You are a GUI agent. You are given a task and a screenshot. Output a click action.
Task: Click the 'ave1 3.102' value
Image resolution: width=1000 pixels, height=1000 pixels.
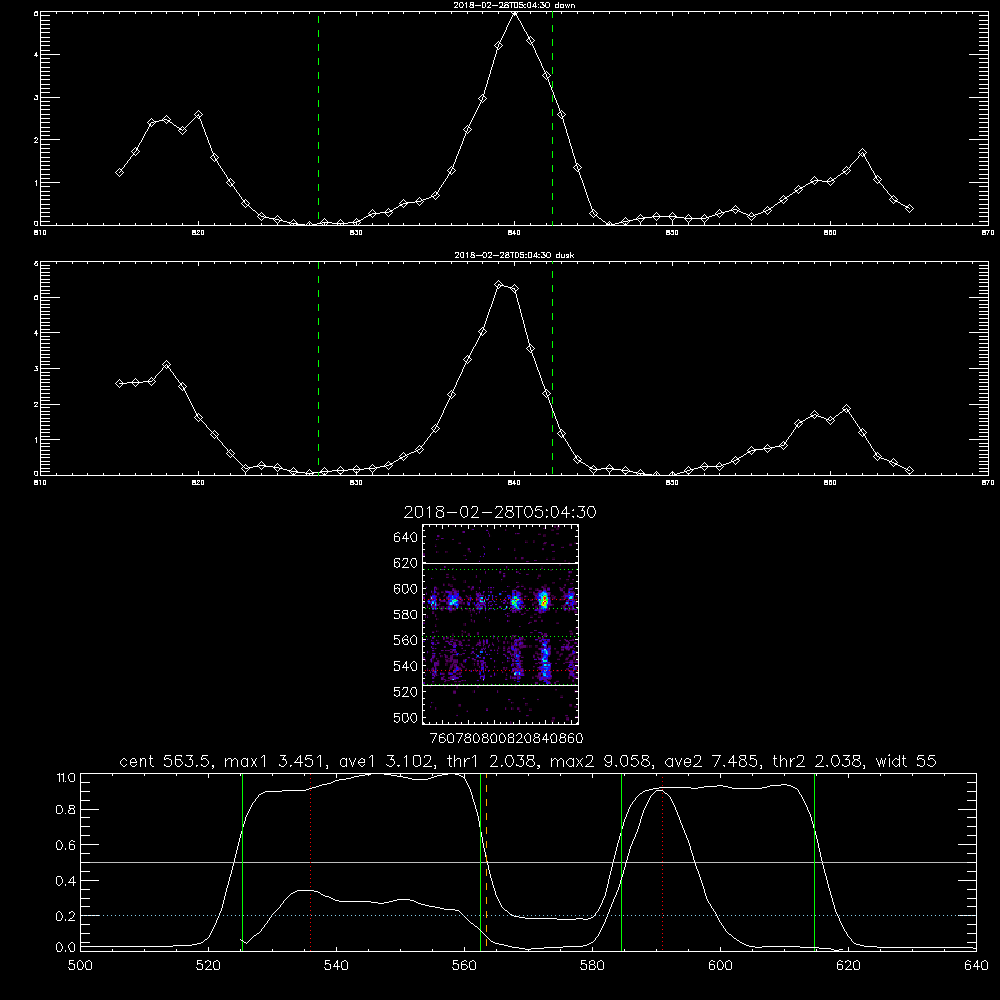click(x=386, y=761)
